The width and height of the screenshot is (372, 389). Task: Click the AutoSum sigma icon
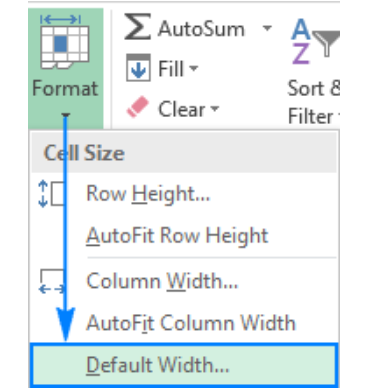138,27
